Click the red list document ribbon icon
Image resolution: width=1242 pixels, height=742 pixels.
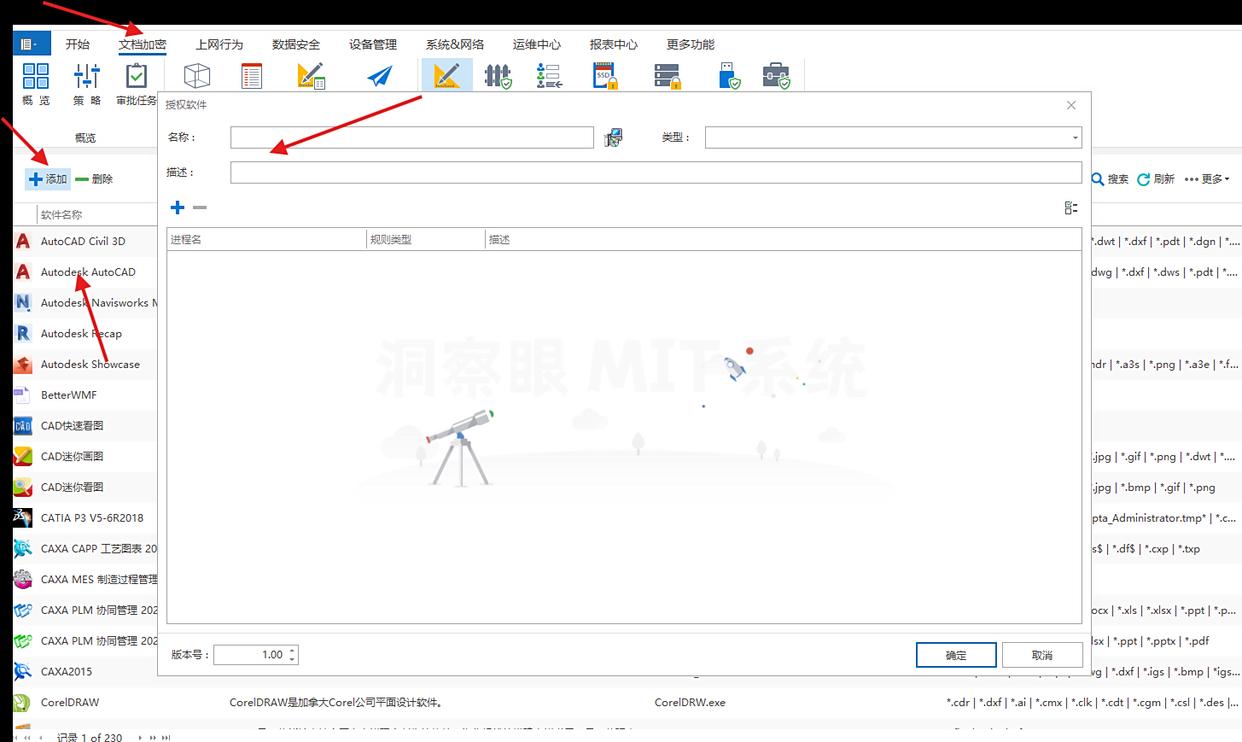point(252,76)
